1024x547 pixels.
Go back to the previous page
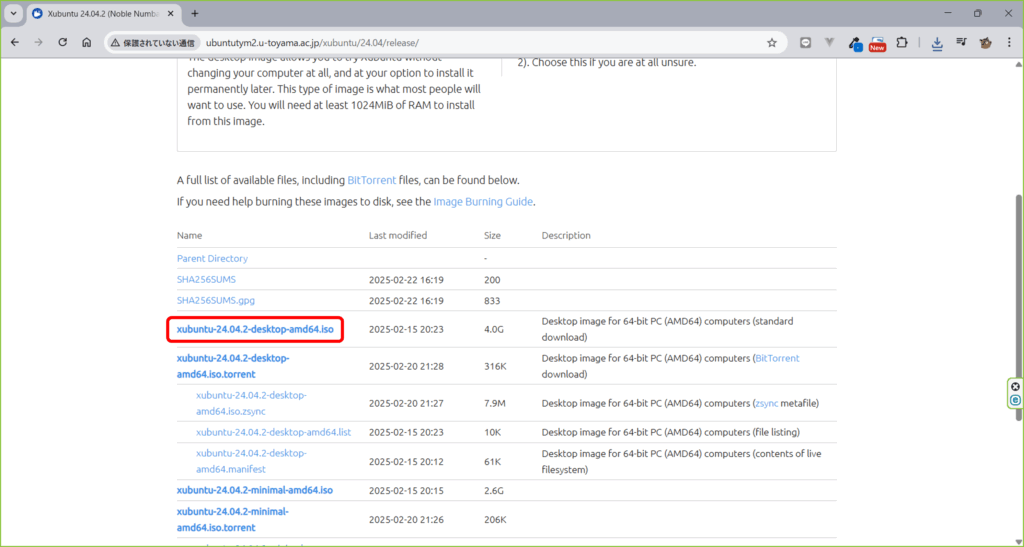pyautogui.click(x=15, y=42)
